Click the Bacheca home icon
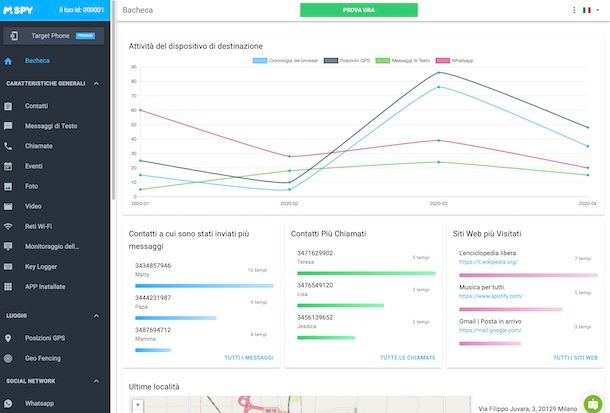This screenshot has height=413, width=610. point(8,61)
